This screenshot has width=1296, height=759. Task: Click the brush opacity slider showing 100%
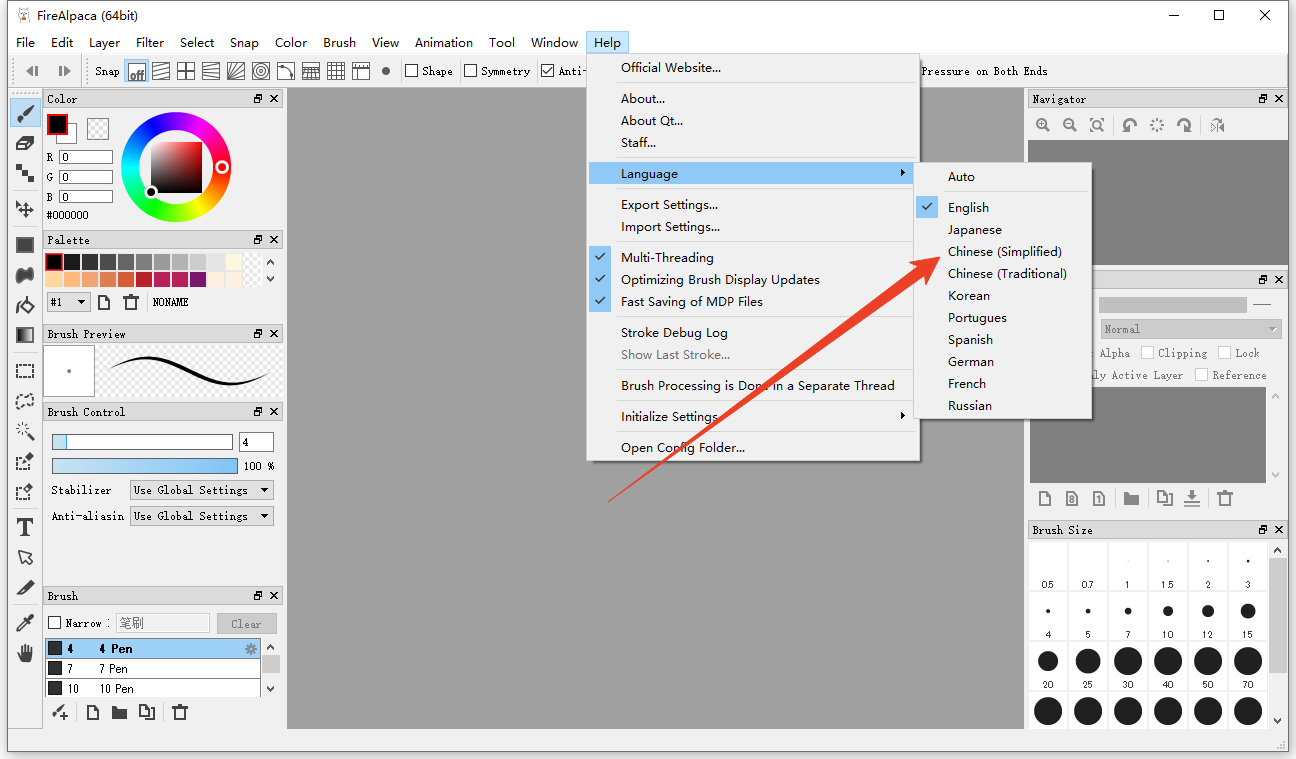pyautogui.click(x=144, y=466)
